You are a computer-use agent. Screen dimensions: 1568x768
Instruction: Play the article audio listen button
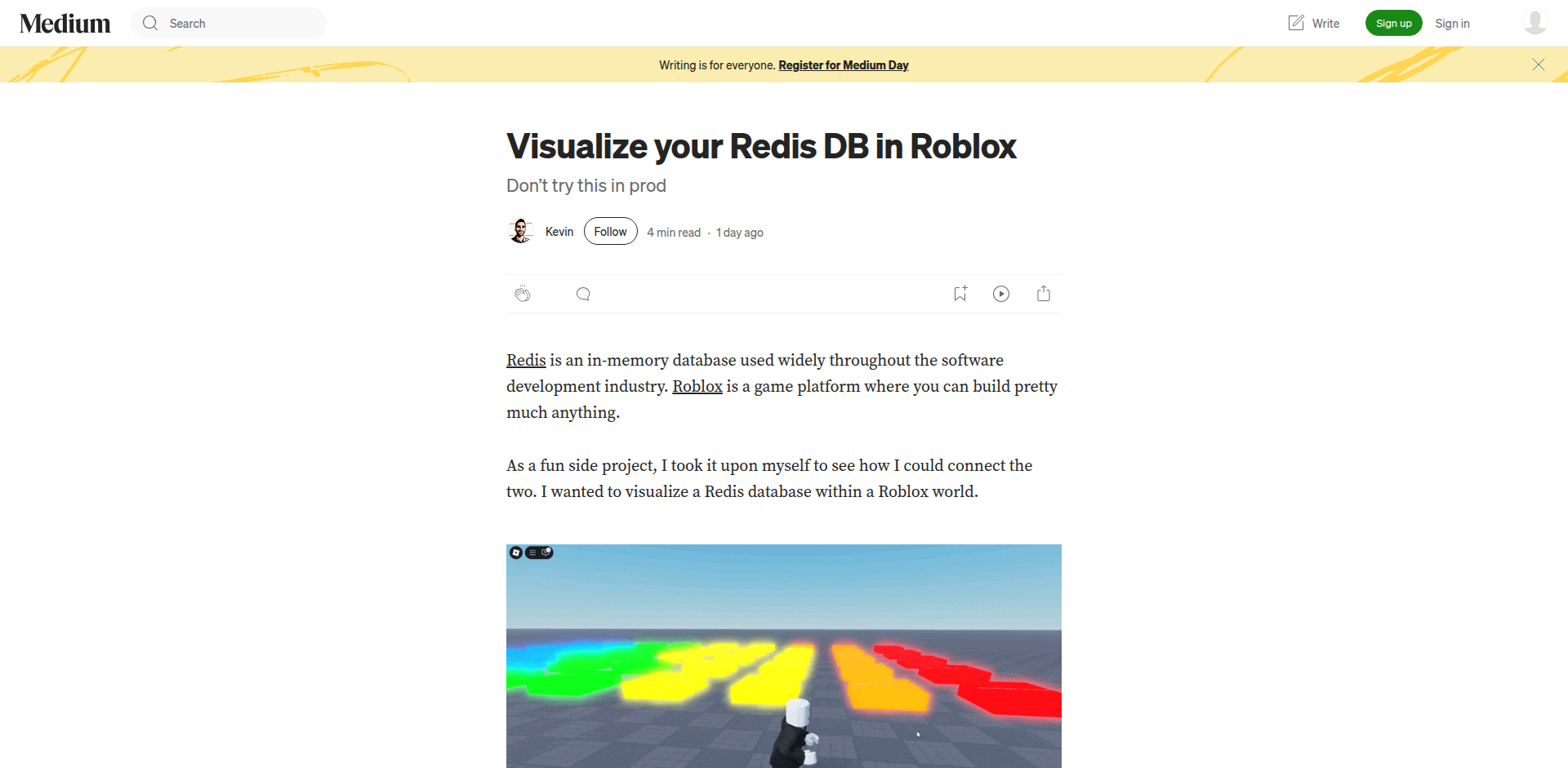(1001, 294)
